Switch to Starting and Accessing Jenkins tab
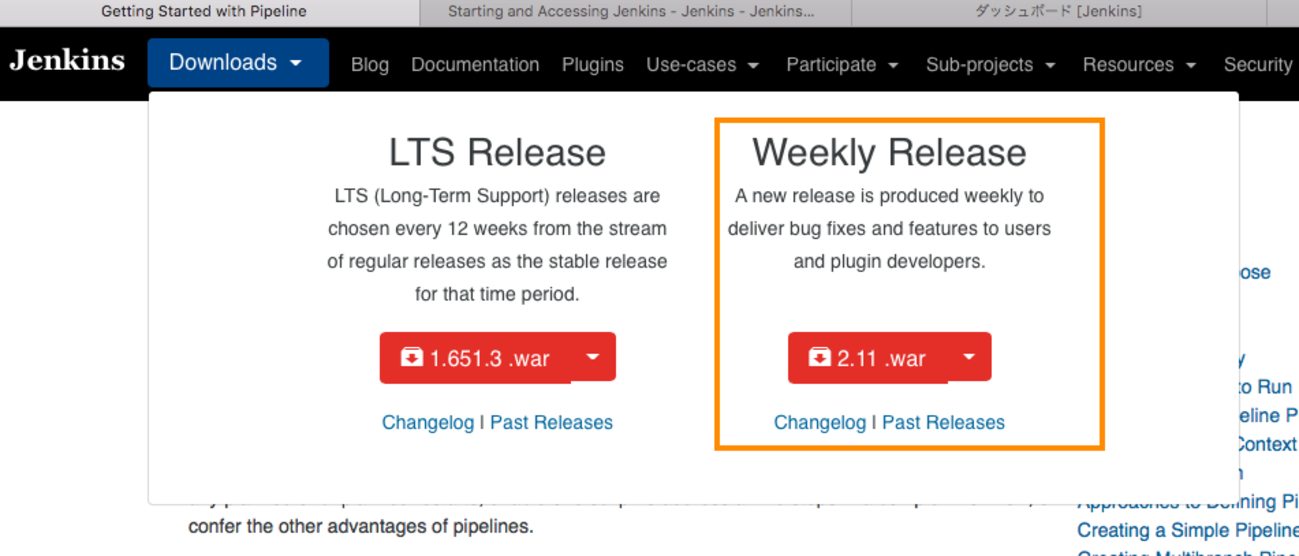Screen dimensions: 1299x556 (x=631, y=12)
